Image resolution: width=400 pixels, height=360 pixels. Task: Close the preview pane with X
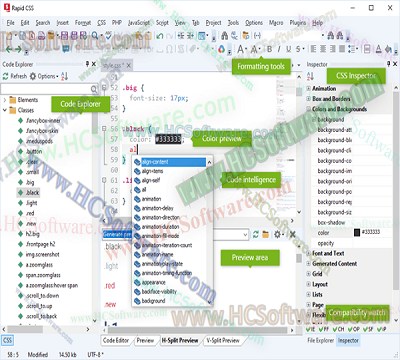292,234
